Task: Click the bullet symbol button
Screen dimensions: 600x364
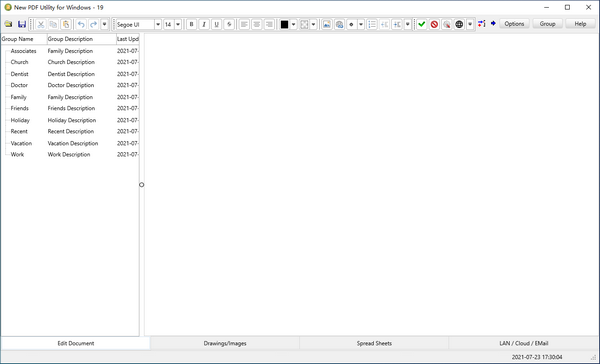Action: click(351, 24)
